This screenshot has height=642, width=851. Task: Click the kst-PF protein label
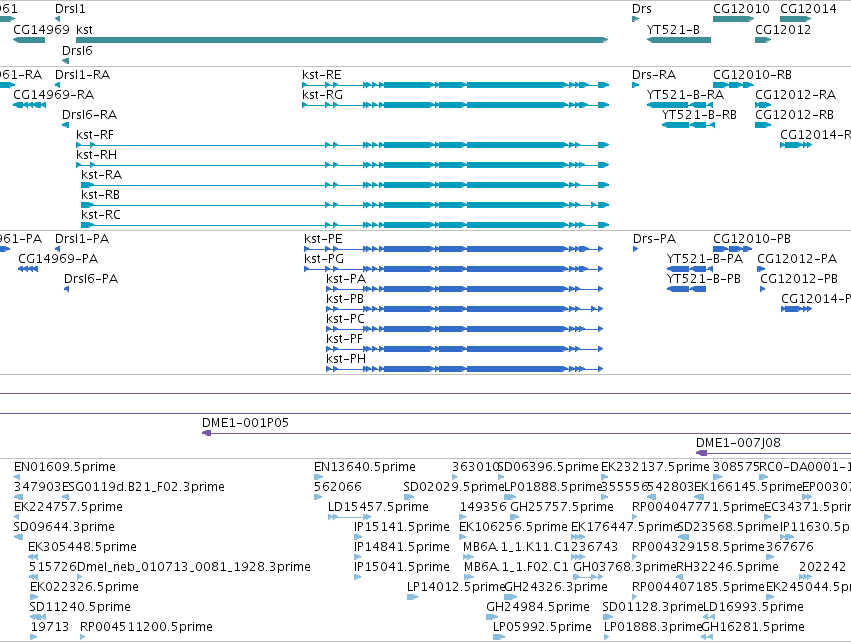click(345, 339)
